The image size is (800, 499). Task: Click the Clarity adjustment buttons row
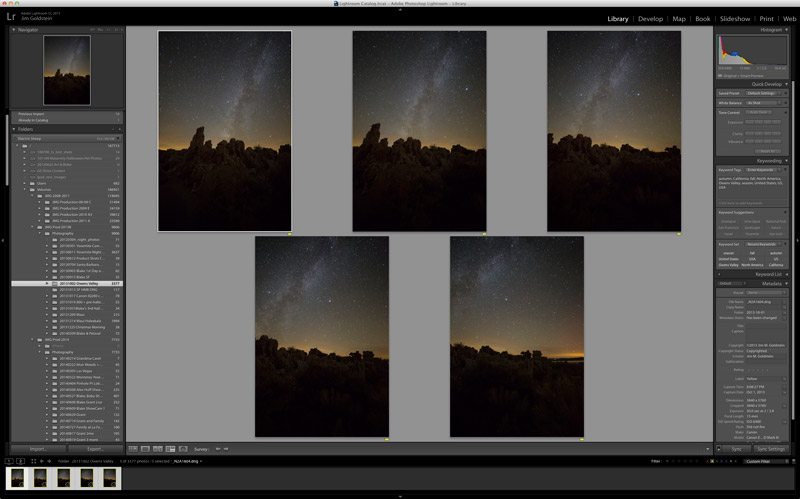tap(763, 134)
